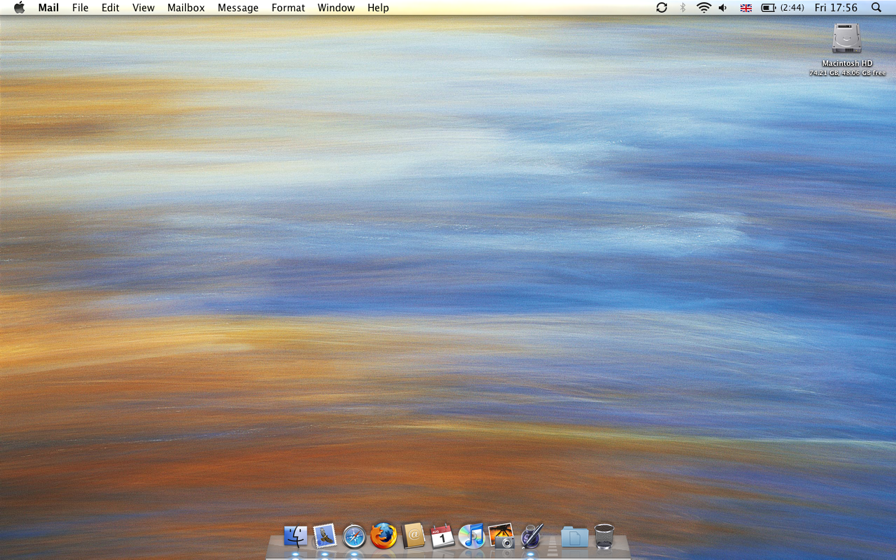This screenshot has height=560, width=896.
Task: Open Finder from the dock
Action: (295, 537)
